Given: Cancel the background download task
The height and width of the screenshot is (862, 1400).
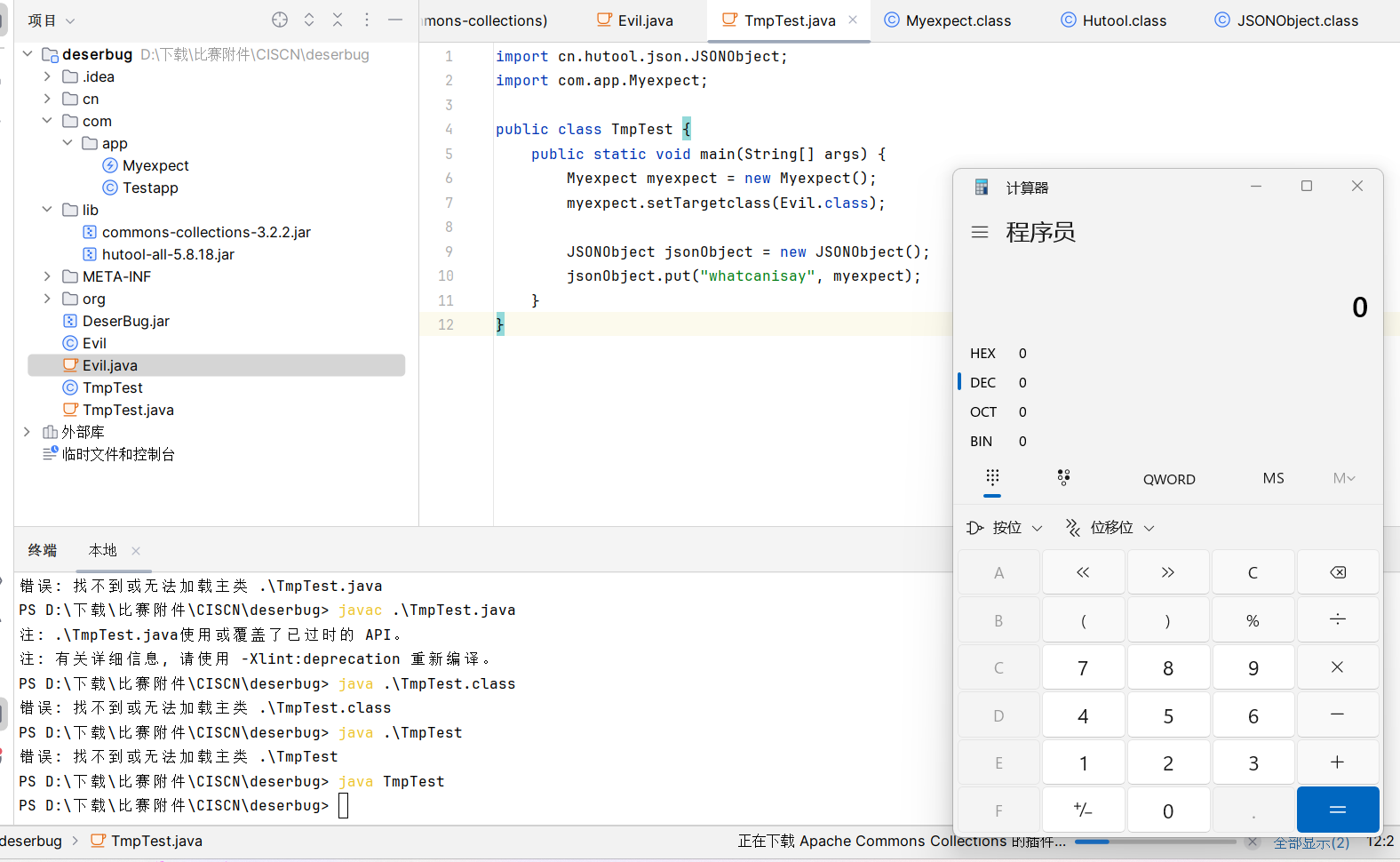Looking at the screenshot, I should 1252,842.
